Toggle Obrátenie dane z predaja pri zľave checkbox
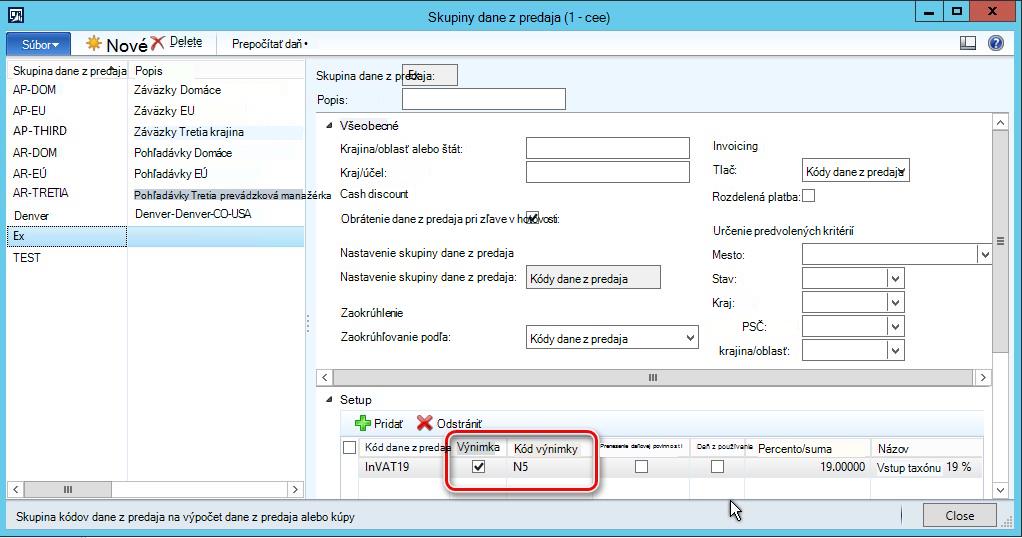Viewport: 1022px width, 538px height. 533,218
